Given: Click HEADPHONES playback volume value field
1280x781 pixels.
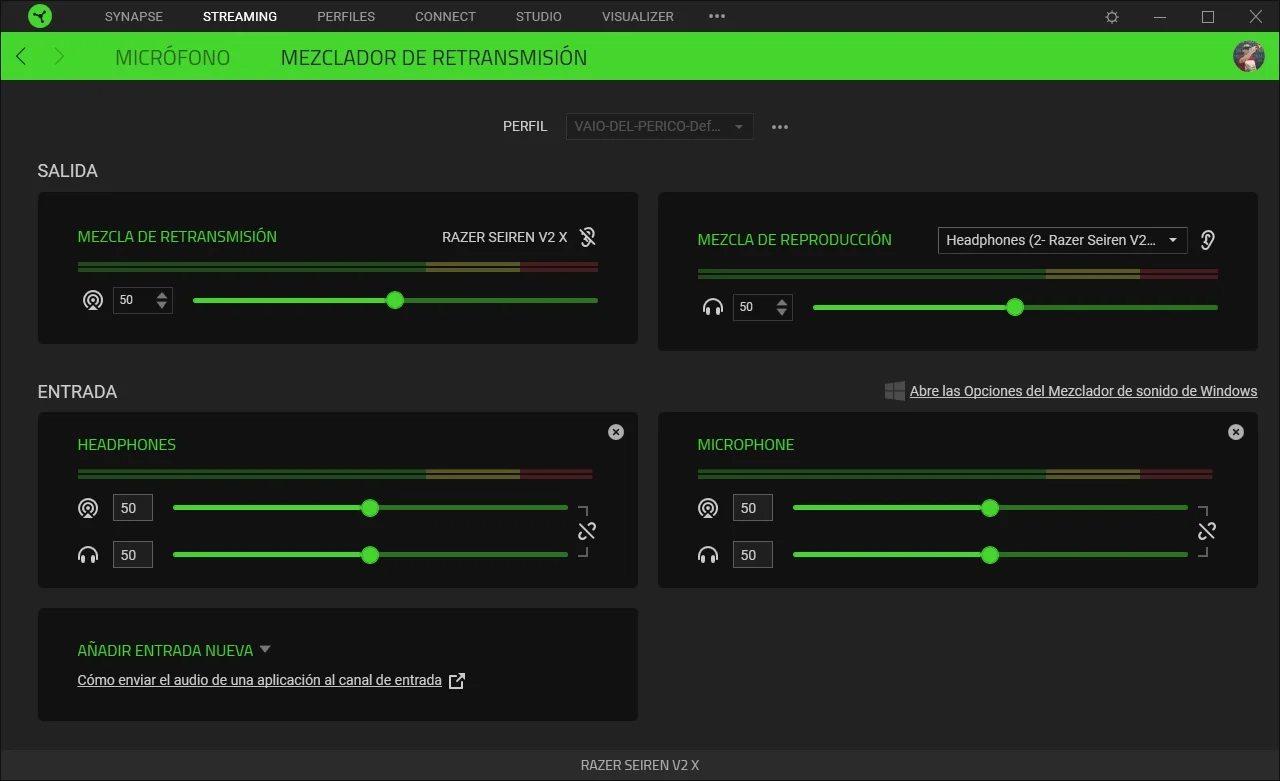Looking at the screenshot, I should [x=133, y=555].
